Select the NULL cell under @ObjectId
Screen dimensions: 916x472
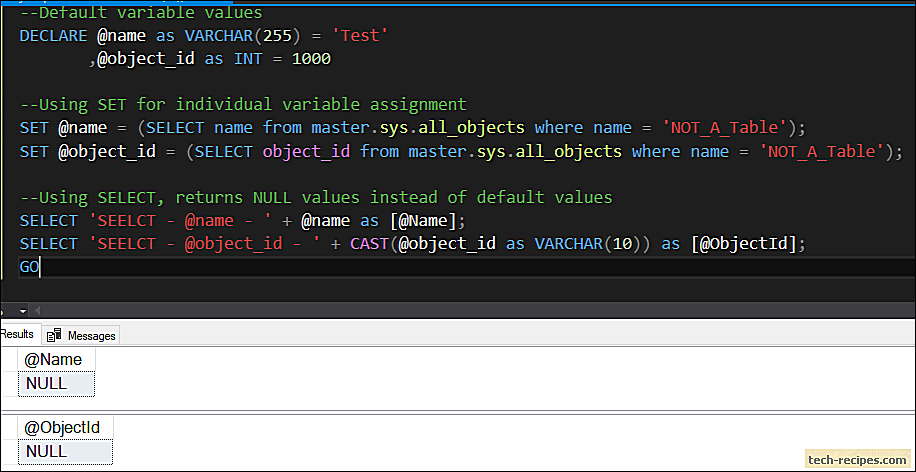coord(65,452)
